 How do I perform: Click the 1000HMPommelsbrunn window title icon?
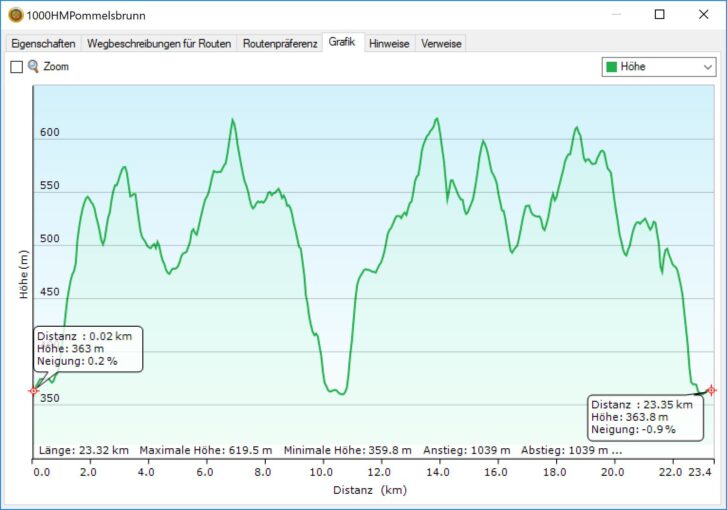(x=15, y=15)
